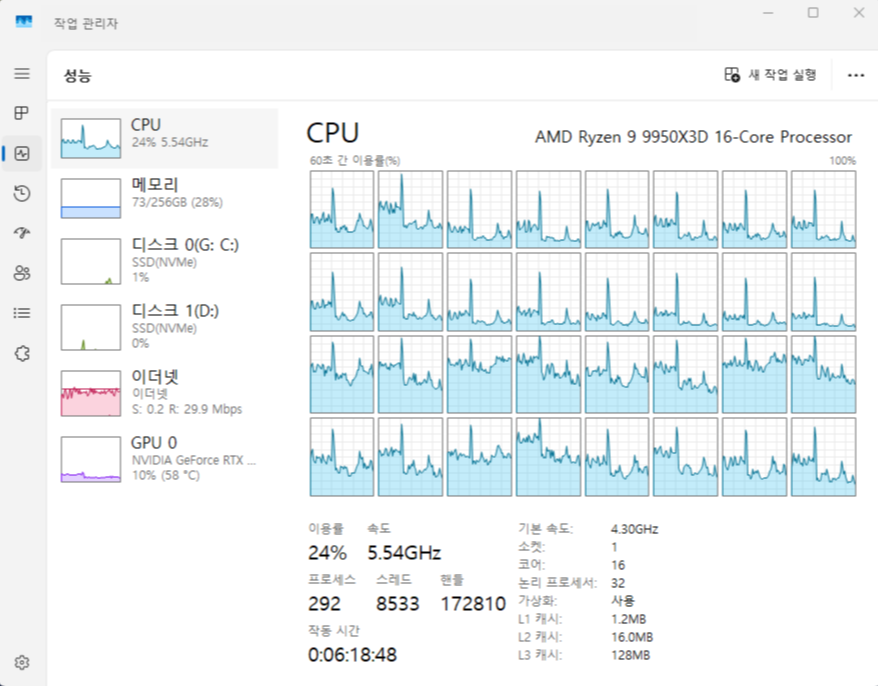Open the Startup apps page icon

pos(22,233)
